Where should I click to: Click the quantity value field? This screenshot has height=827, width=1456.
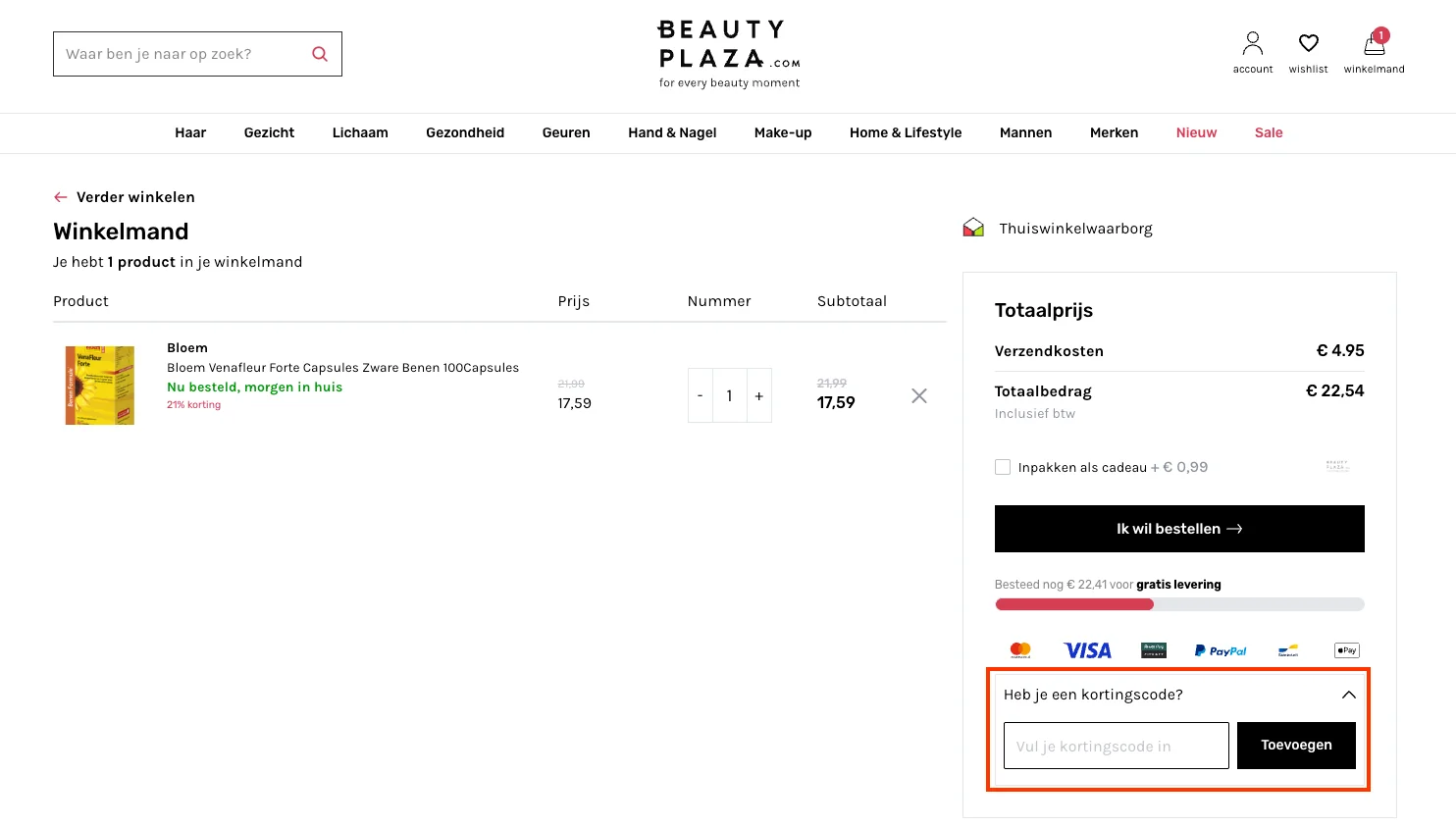[x=730, y=395]
